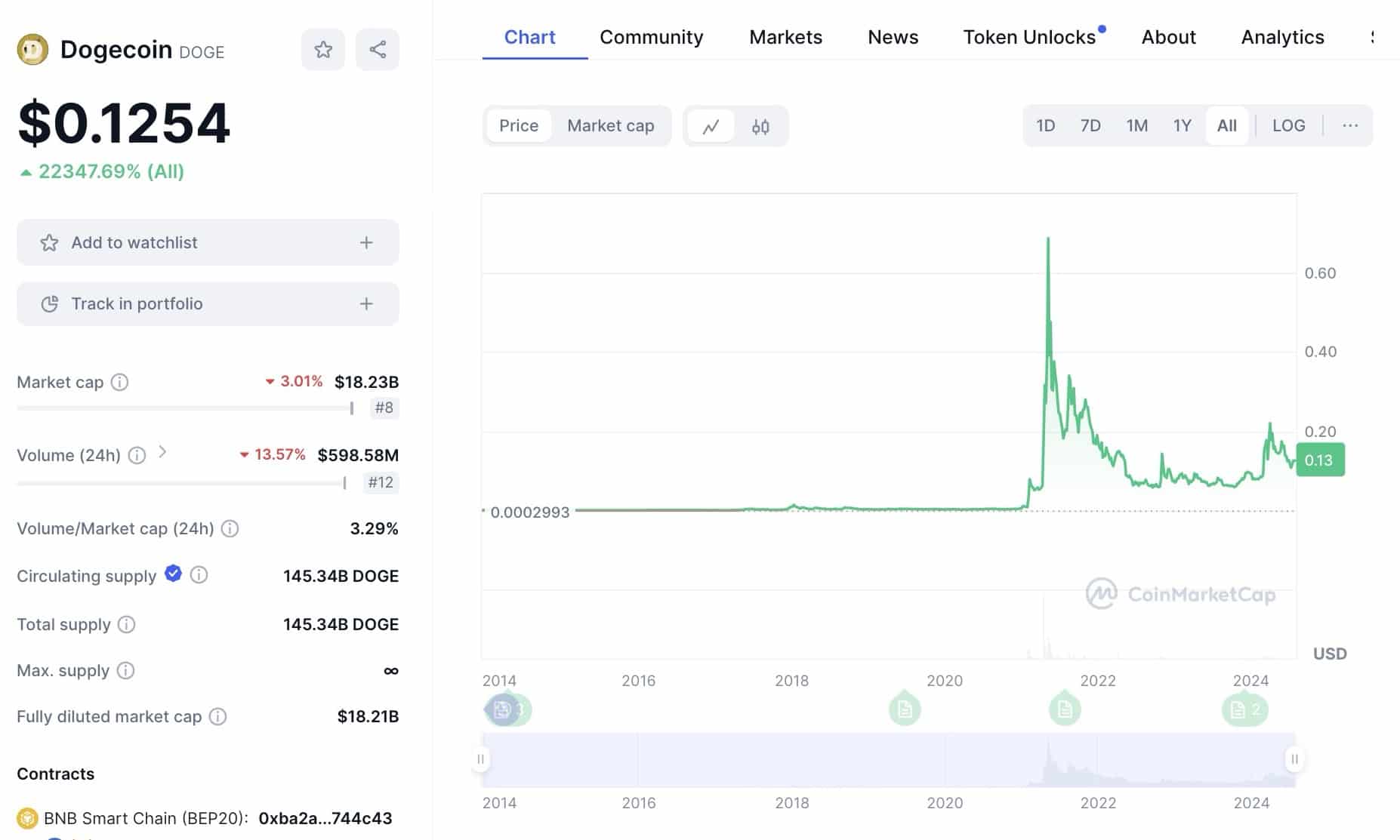This screenshot has height=840, width=1400.
Task: Select the 1Y time range
Action: tap(1182, 125)
